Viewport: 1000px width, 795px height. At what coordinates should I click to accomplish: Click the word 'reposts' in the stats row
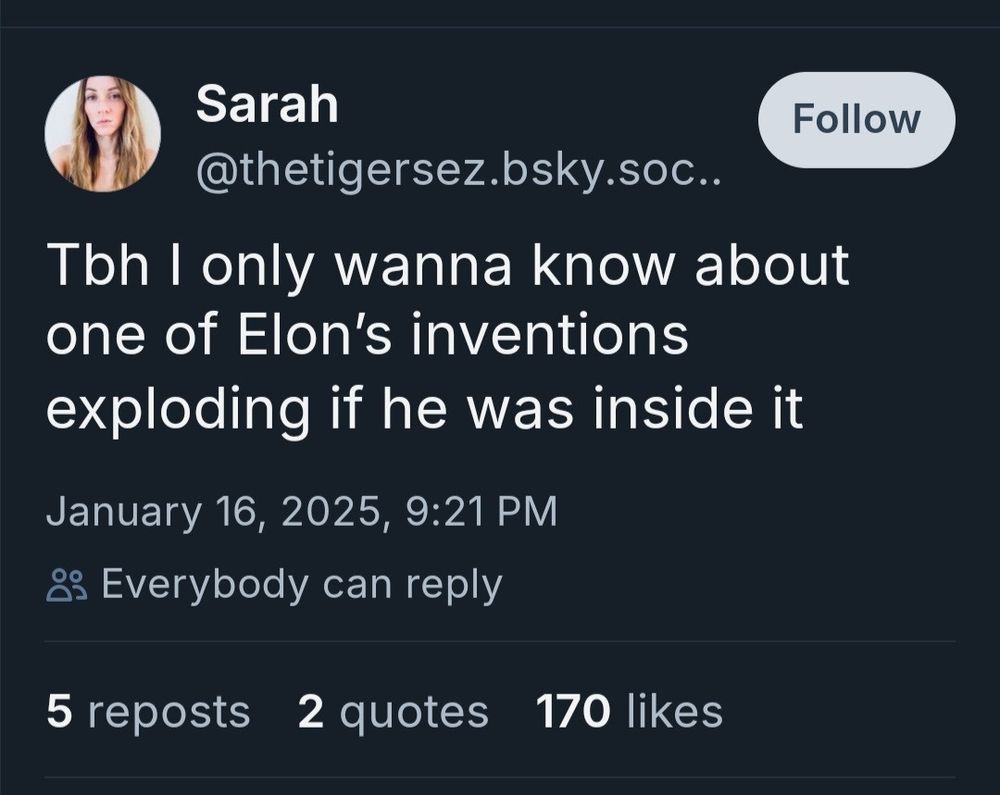(169, 713)
